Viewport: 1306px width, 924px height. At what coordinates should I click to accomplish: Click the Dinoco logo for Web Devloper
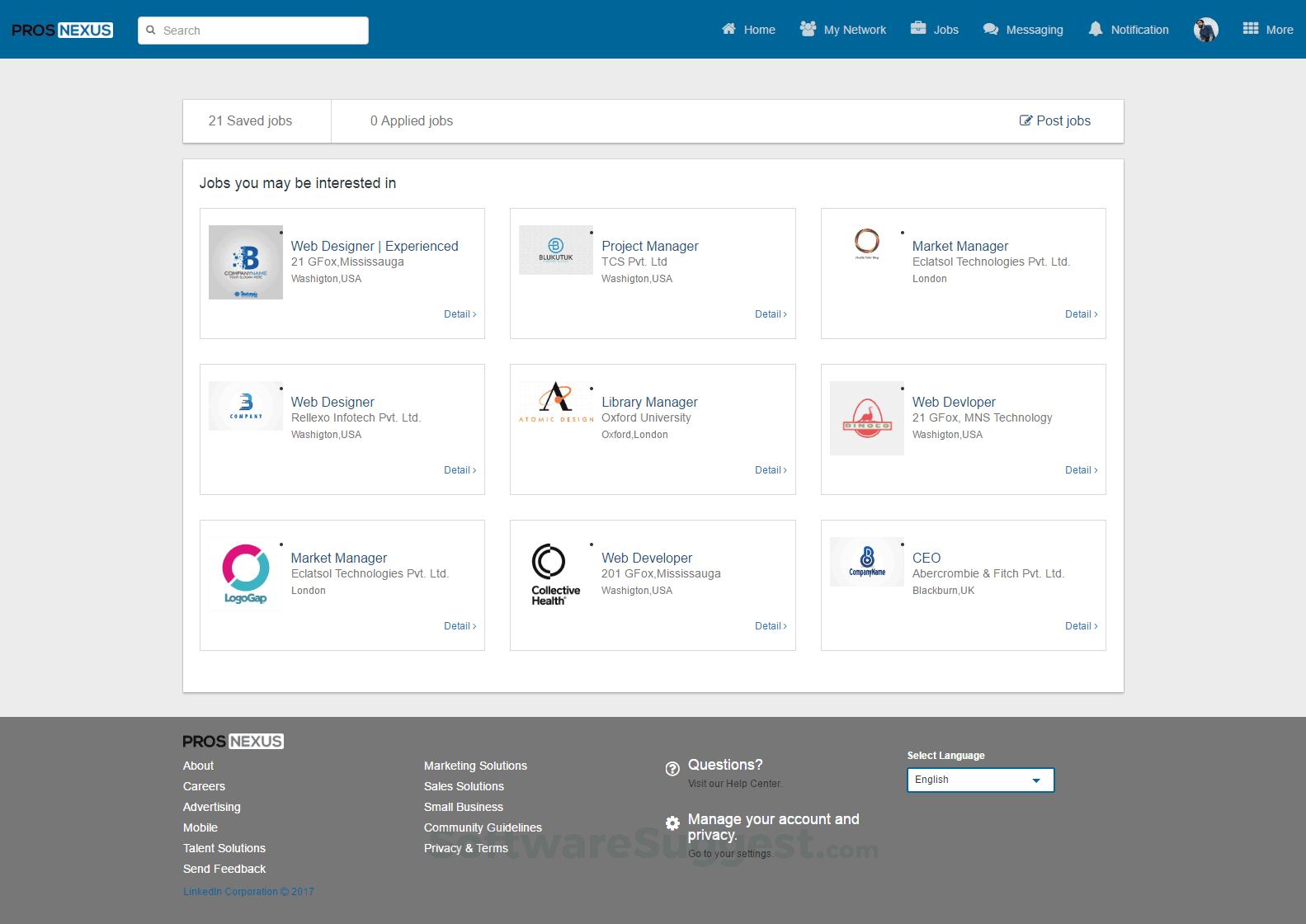867,418
